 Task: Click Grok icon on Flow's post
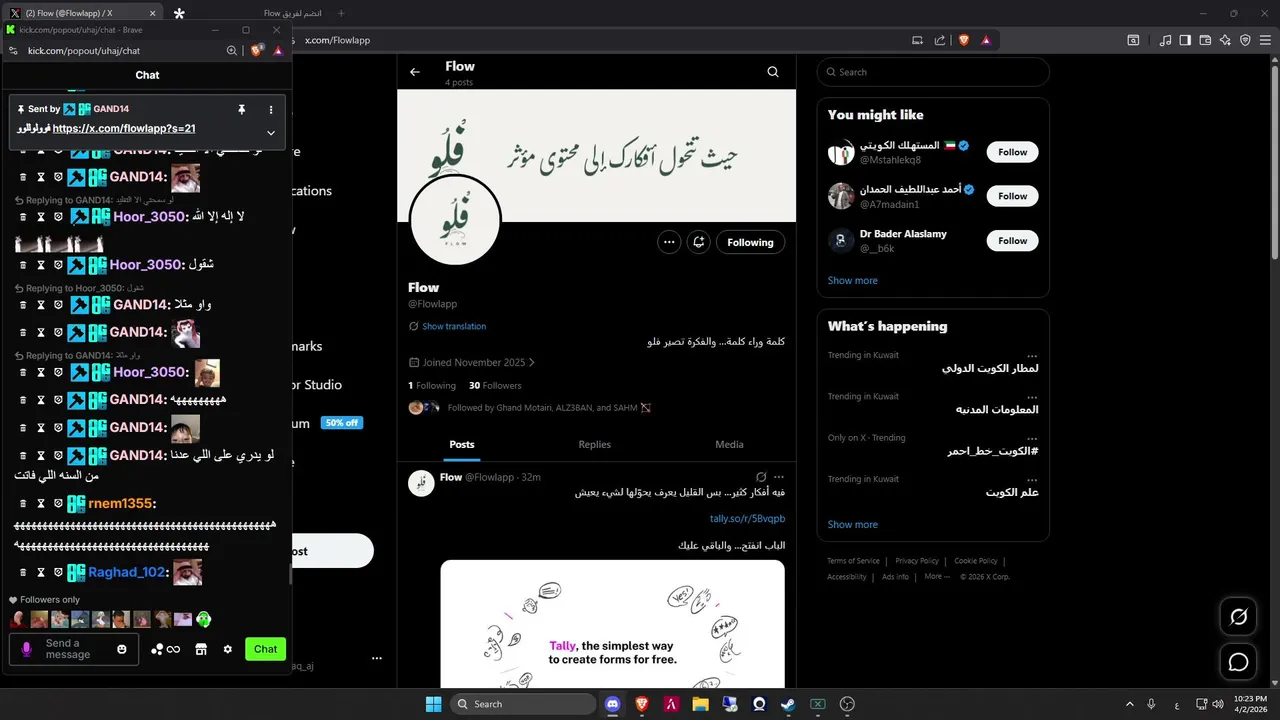(x=761, y=477)
